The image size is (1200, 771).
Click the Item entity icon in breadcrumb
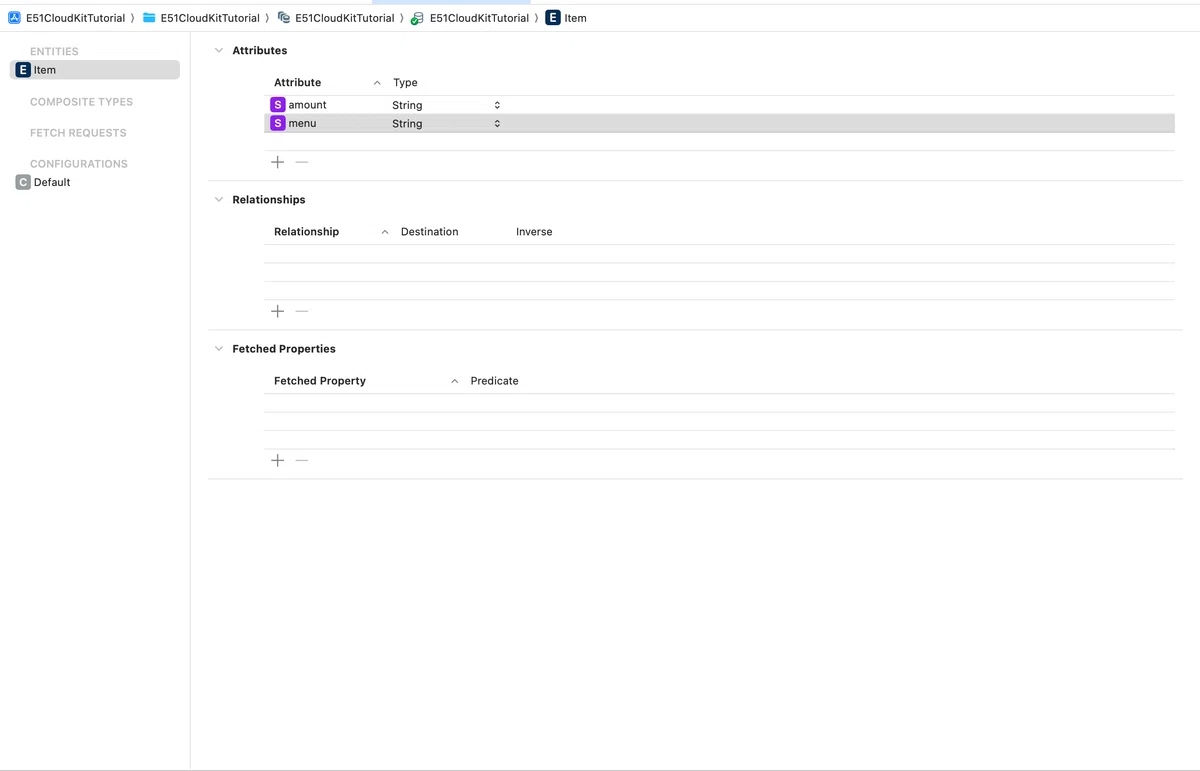[x=553, y=18]
